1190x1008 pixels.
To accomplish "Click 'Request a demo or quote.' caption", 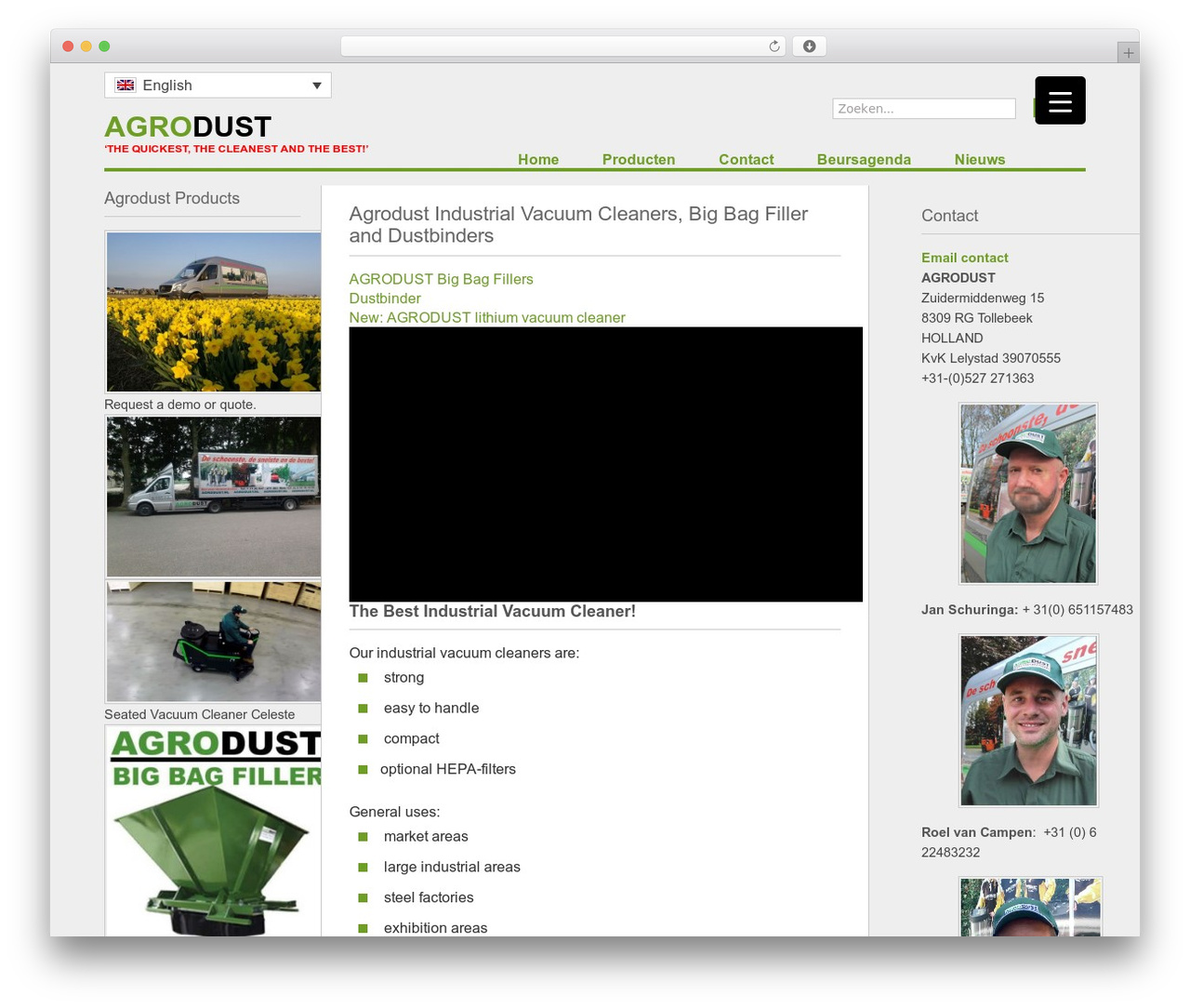I will coord(180,405).
